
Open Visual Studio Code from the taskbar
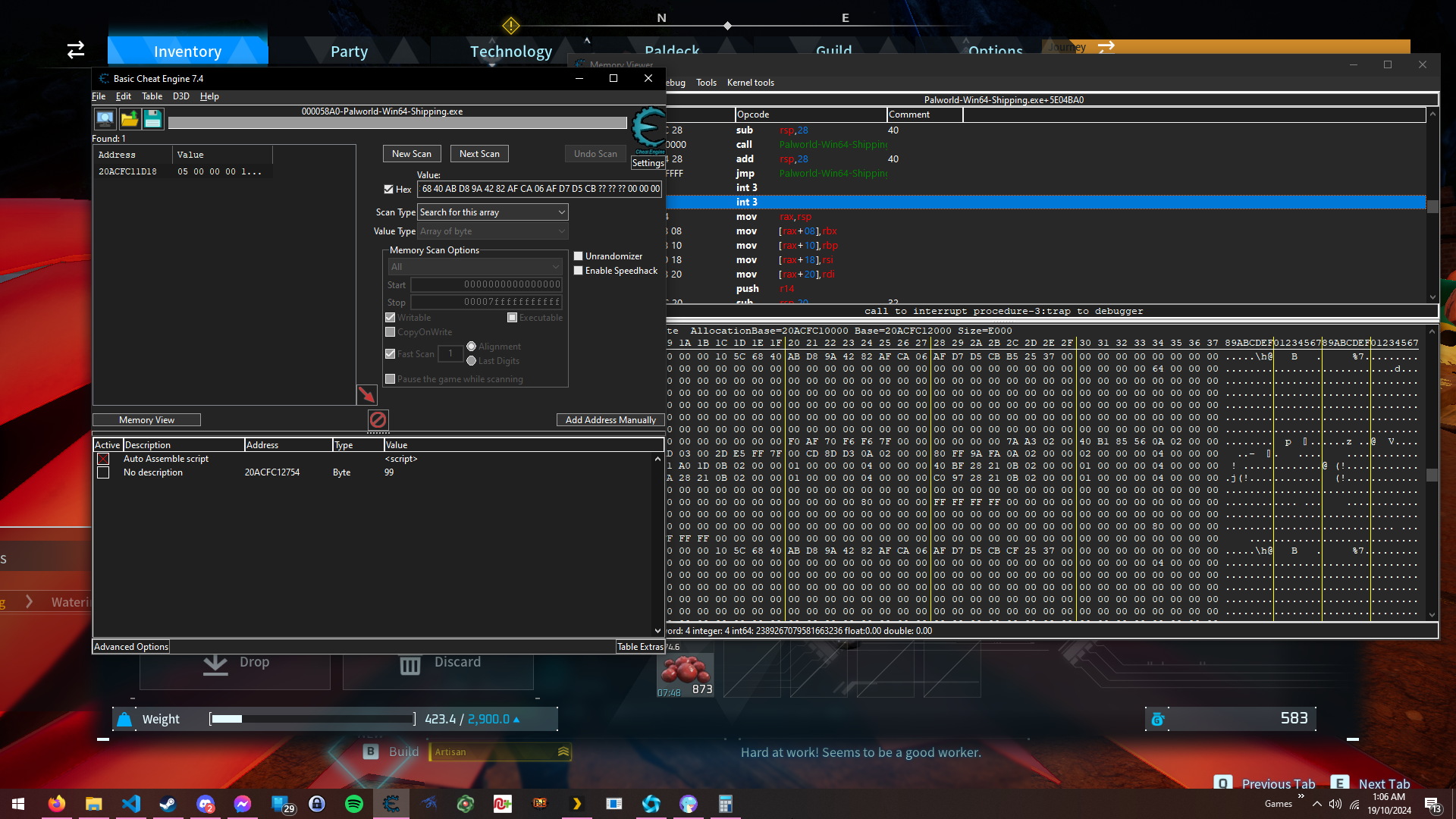[x=131, y=804]
